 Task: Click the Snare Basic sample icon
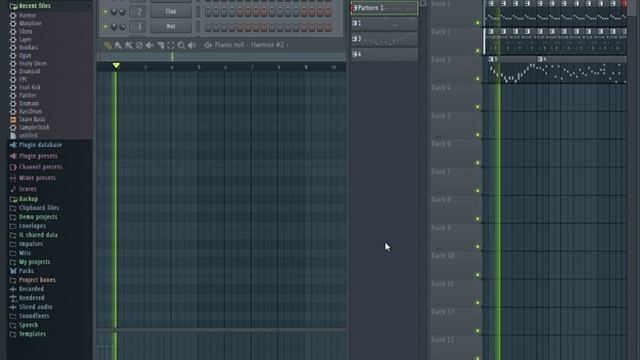coord(13,120)
